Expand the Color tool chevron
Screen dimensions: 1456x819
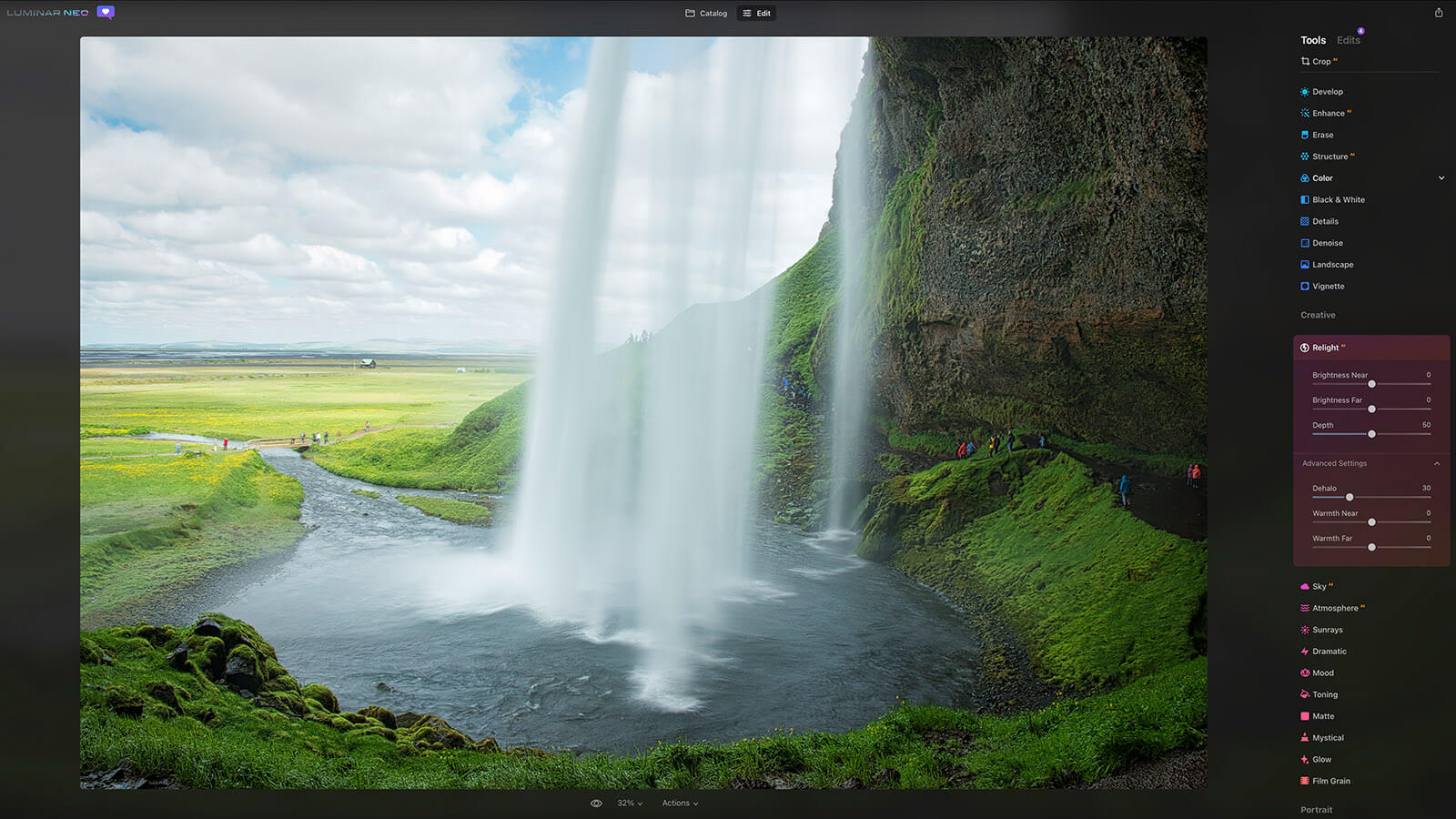(x=1441, y=178)
